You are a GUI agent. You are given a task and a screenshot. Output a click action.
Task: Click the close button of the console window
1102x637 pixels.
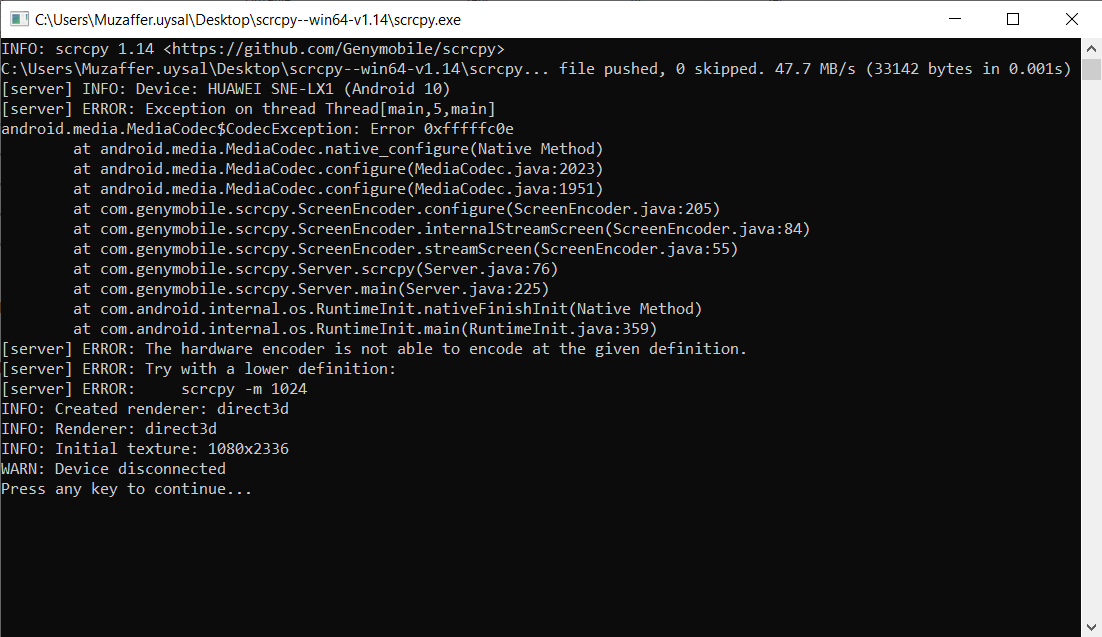(x=1071, y=19)
